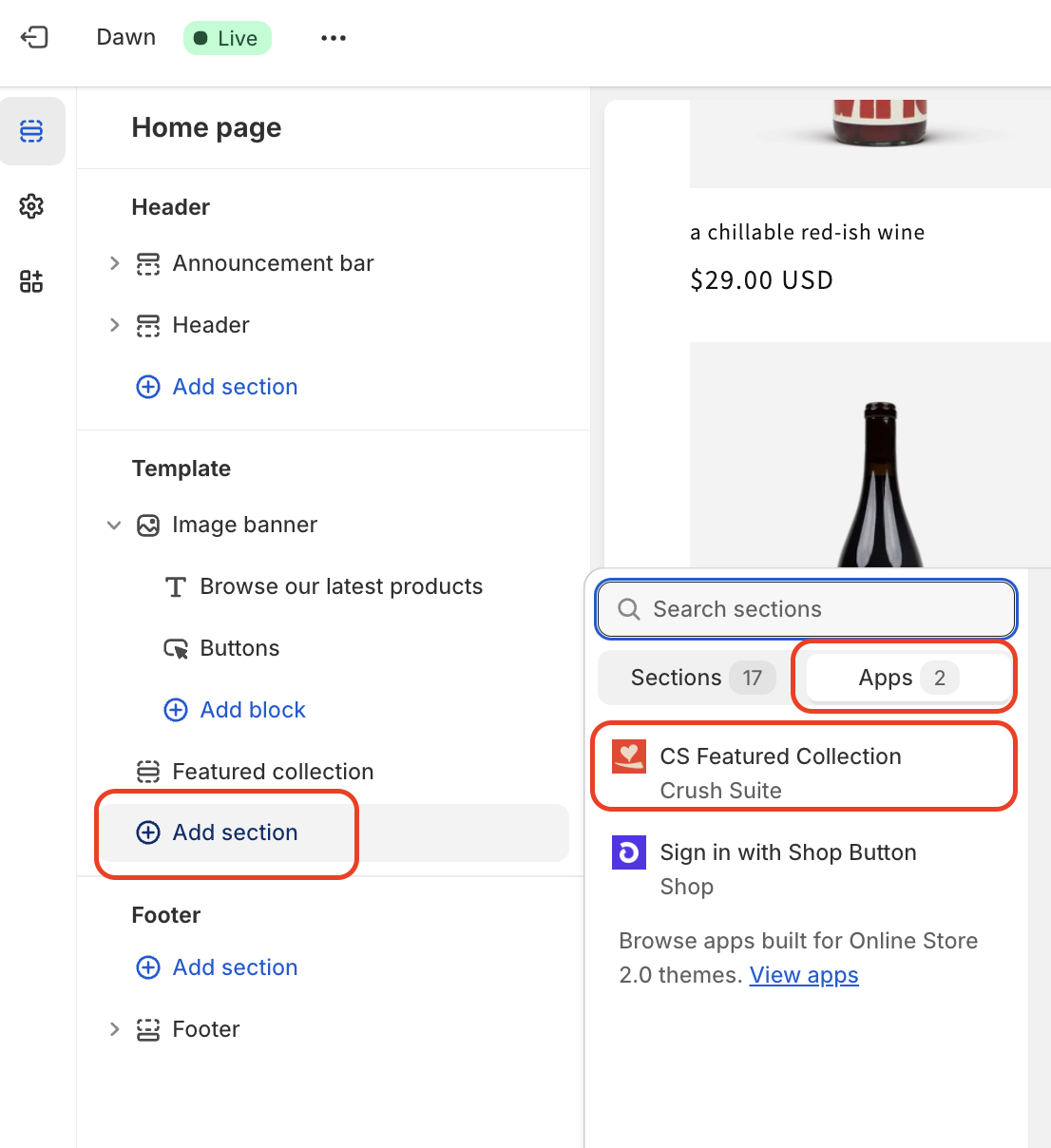Add section in Template group
The image size is (1051, 1148).
tap(334, 832)
